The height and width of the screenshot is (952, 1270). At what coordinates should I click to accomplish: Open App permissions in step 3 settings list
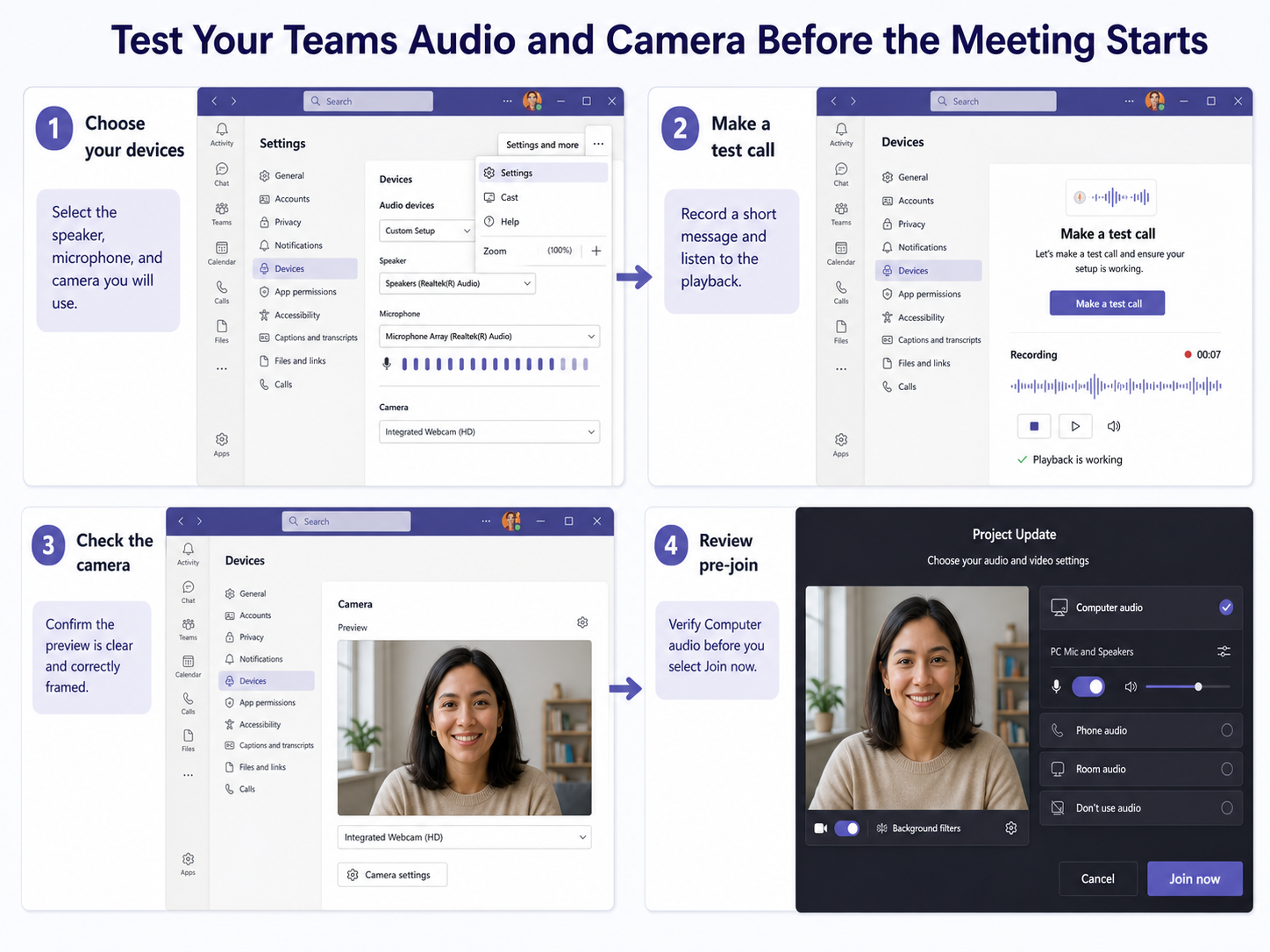(x=267, y=702)
